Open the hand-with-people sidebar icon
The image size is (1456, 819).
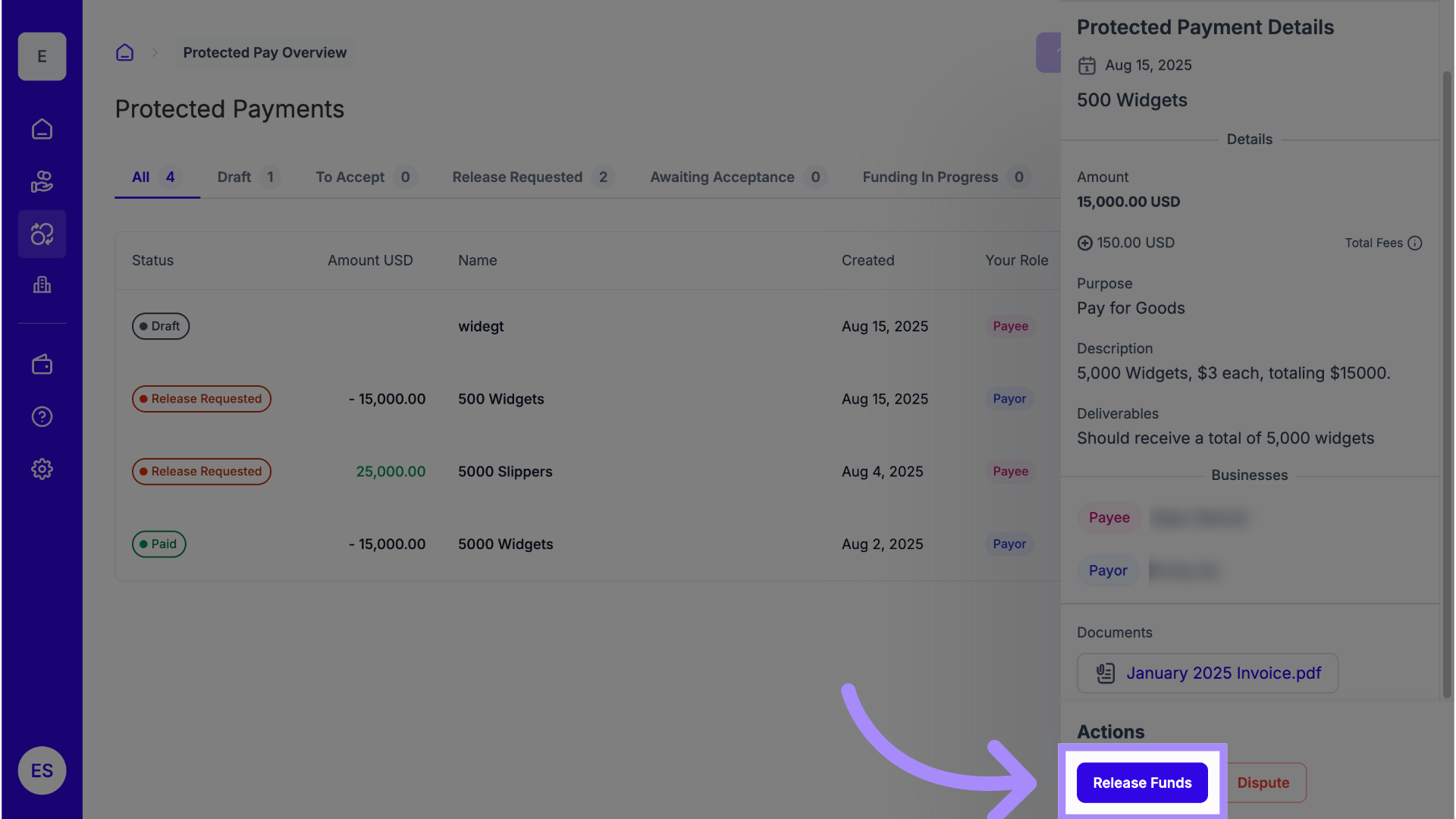[42, 182]
